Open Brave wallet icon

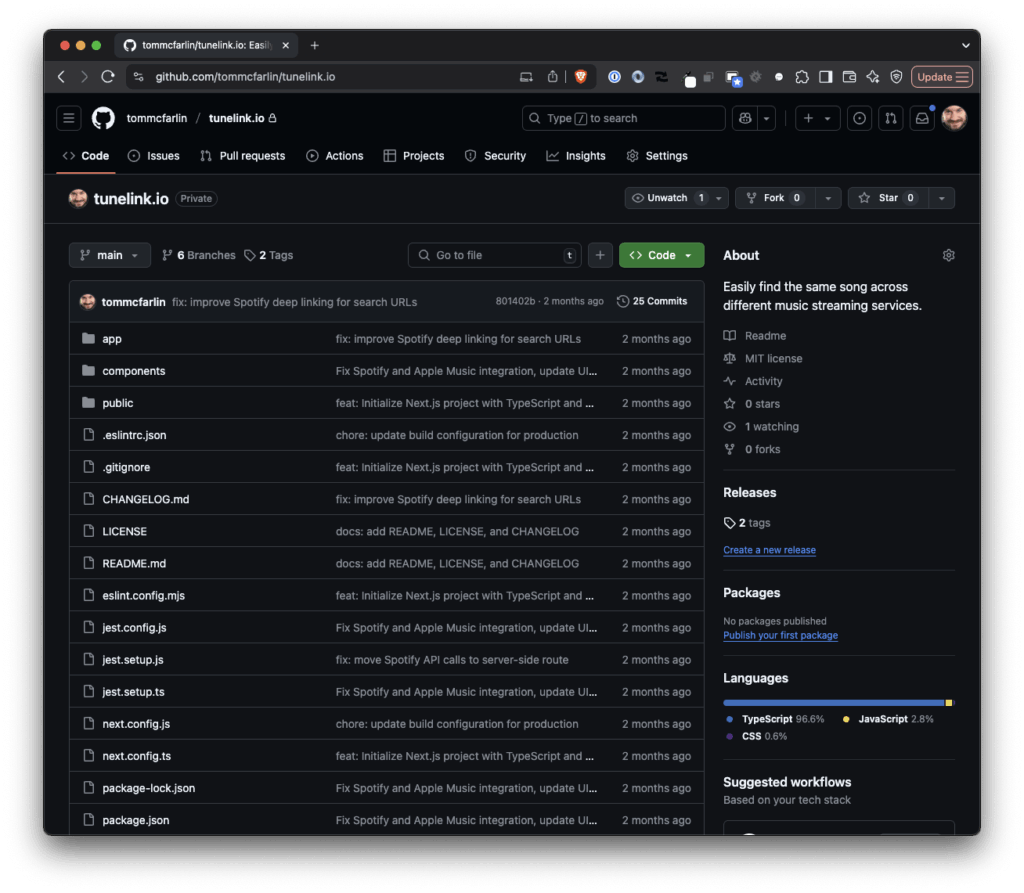849,77
